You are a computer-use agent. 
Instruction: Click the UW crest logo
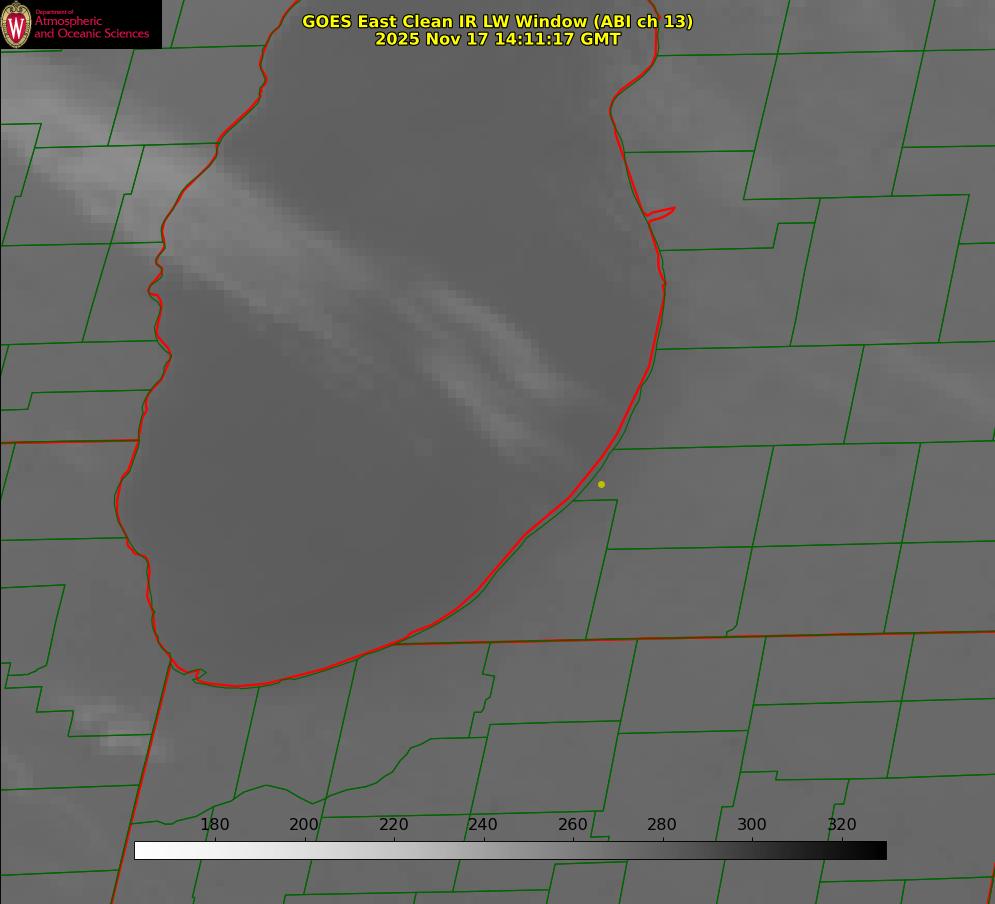[16, 24]
